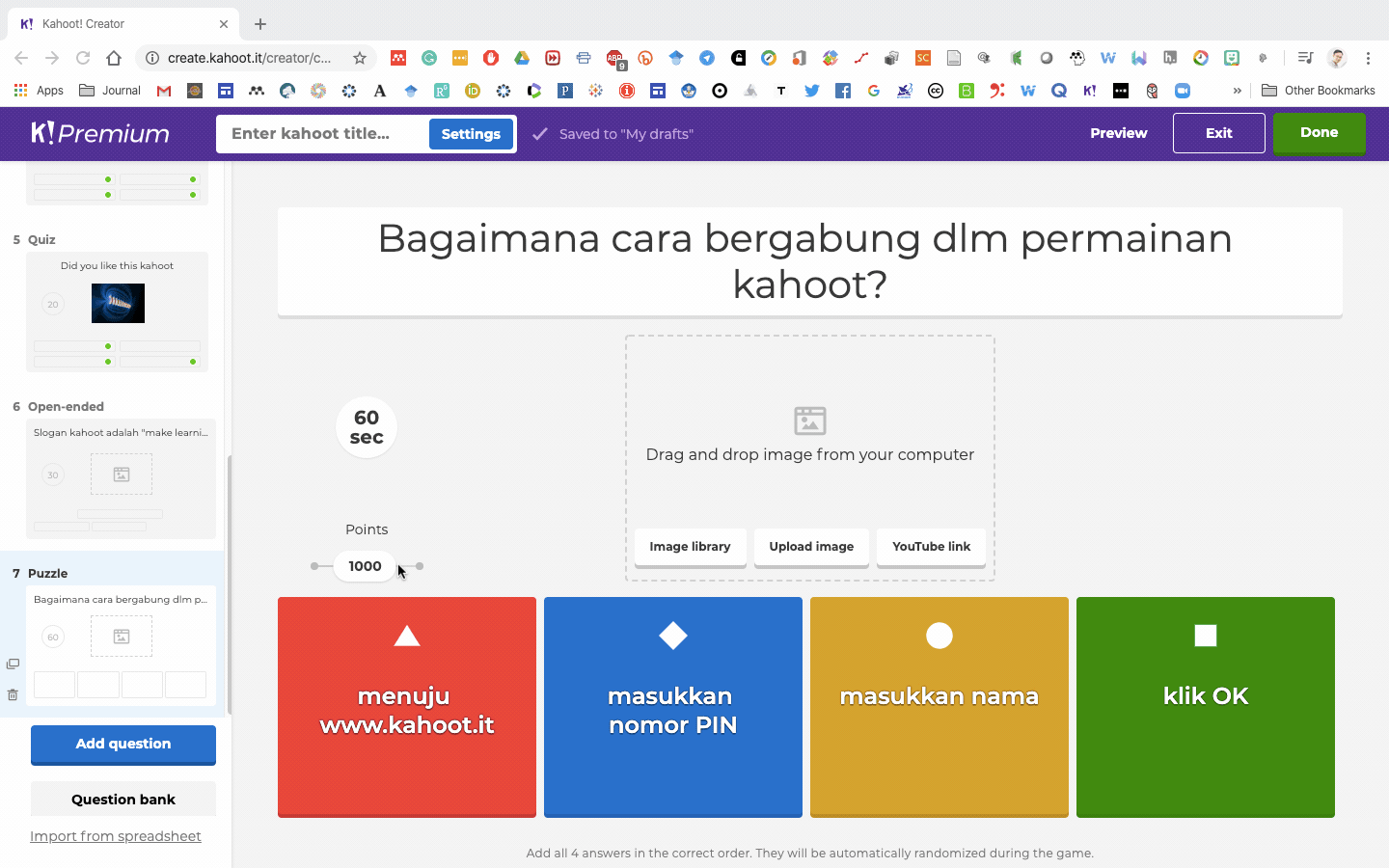Image resolution: width=1389 pixels, height=868 pixels.
Task: Delete the Puzzle question via the trash icon
Action: click(13, 694)
